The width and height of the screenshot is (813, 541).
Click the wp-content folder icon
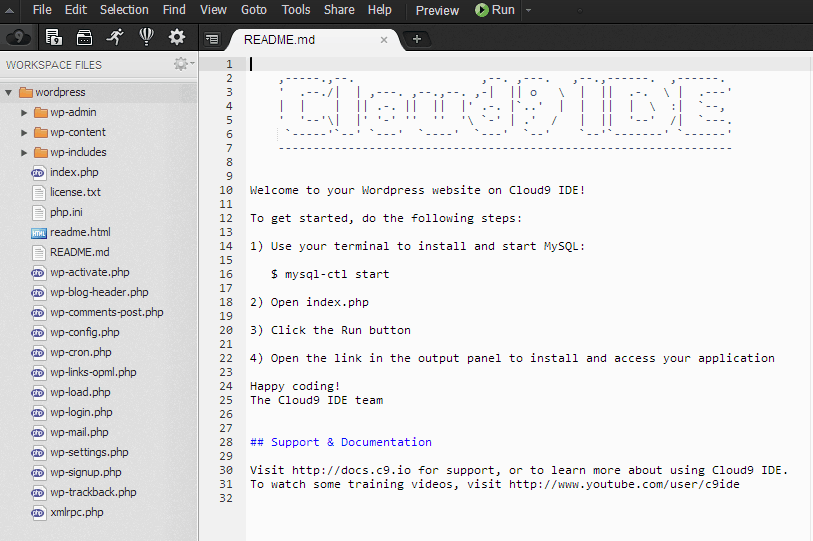41,133
